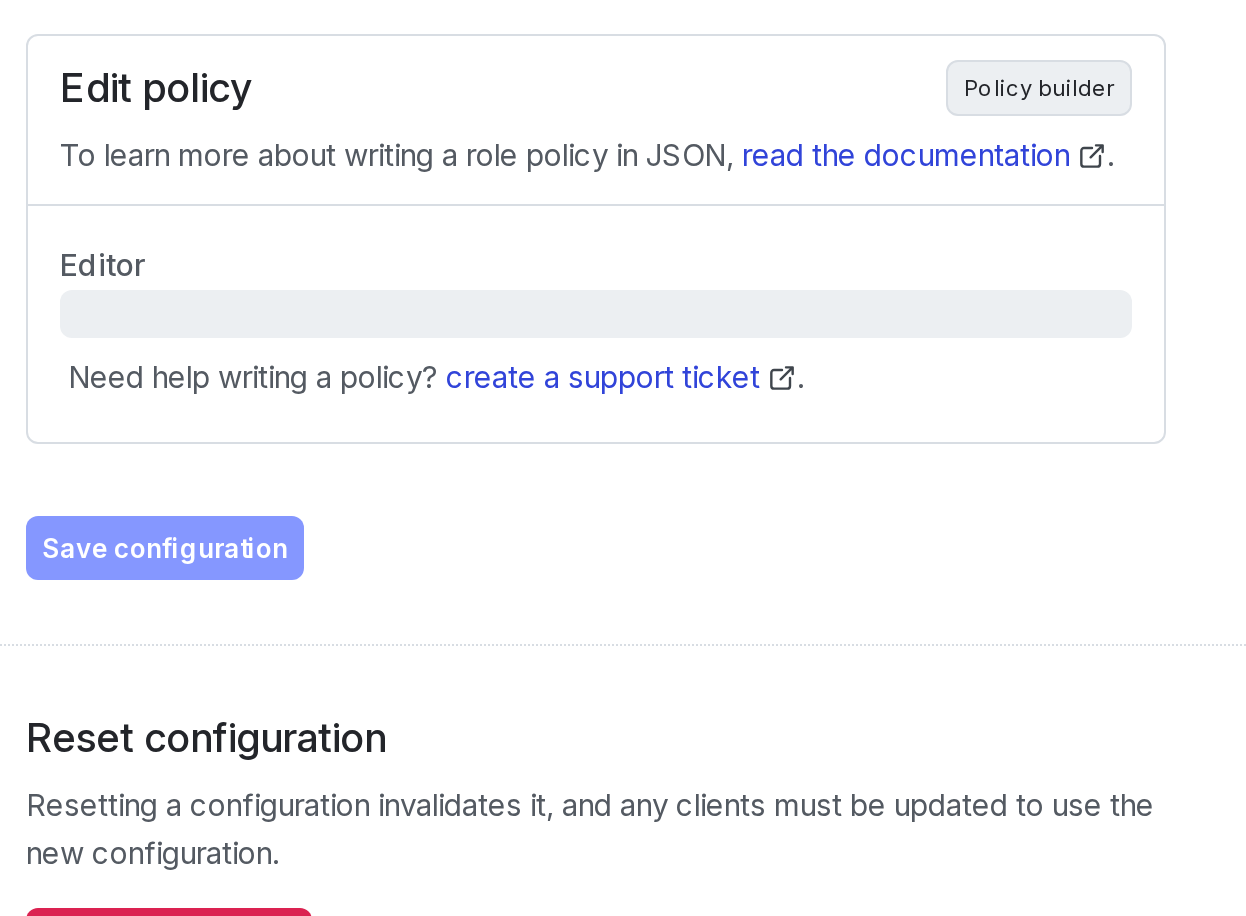Screen dimensions: 1246x916
Task: Select the Editor label text
Action: pyautogui.click(x=102, y=265)
